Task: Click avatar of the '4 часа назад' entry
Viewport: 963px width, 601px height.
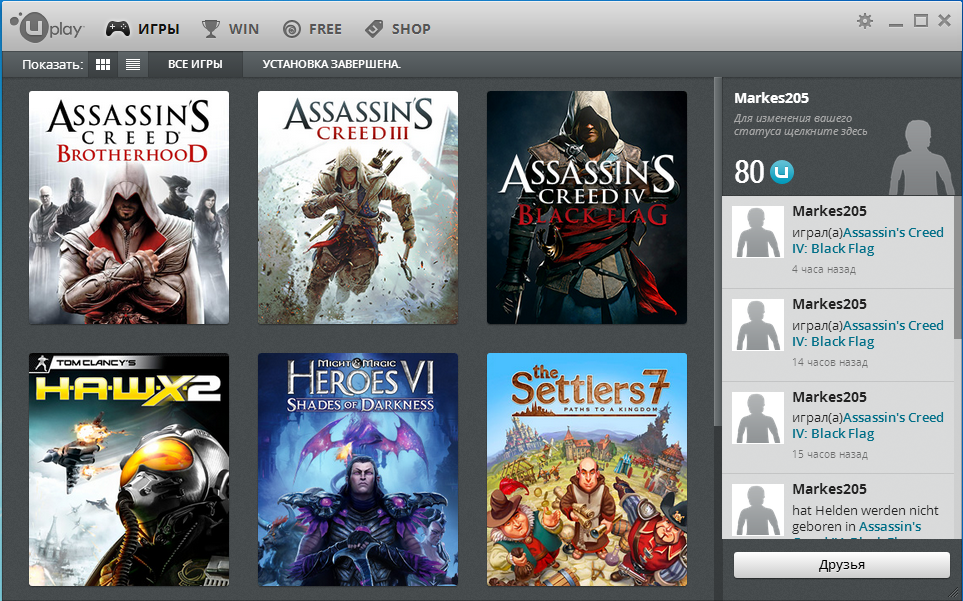Action: tap(758, 231)
